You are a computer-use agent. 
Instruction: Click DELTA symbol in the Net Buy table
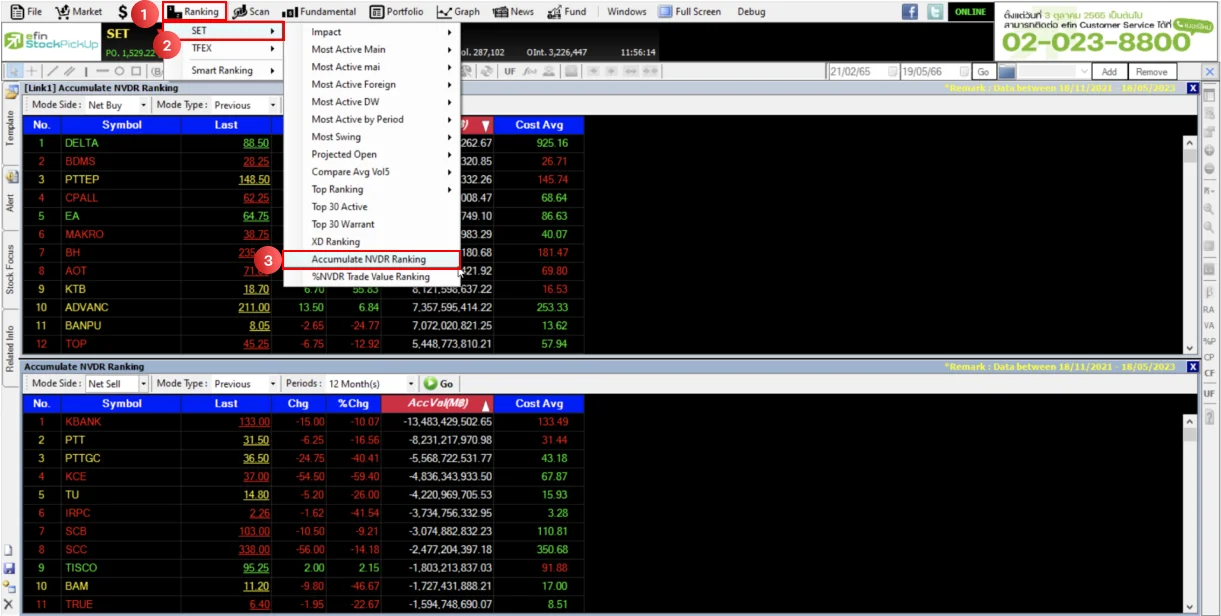coord(81,143)
